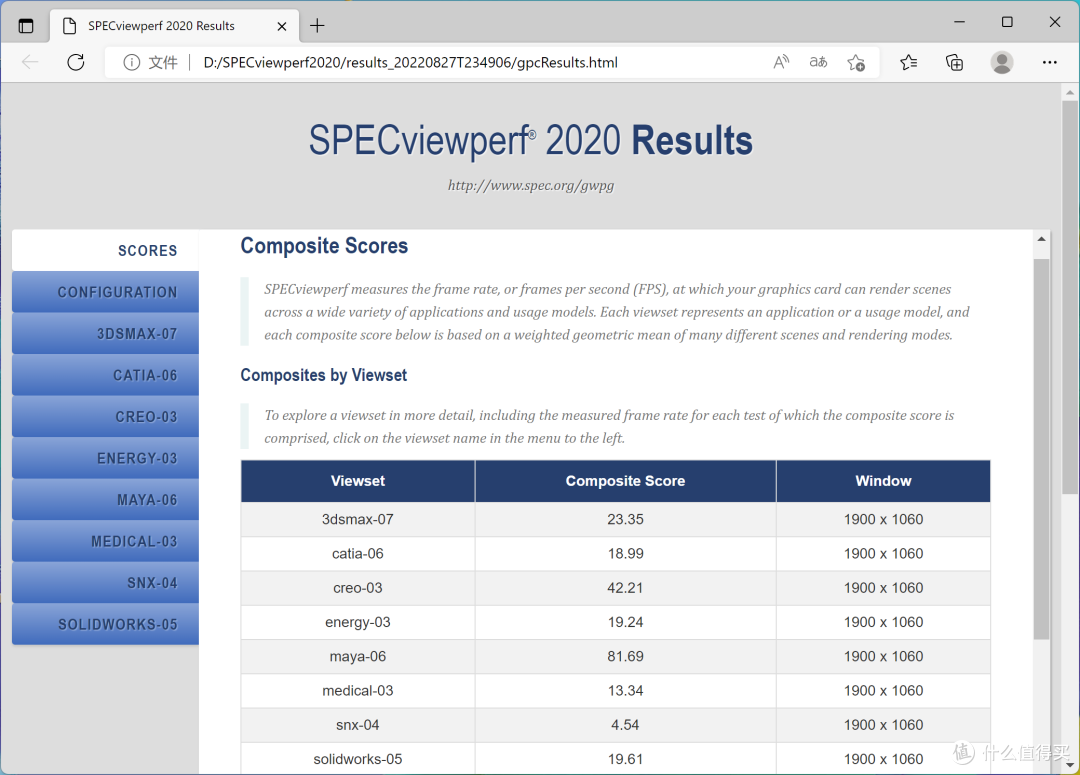Image resolution: width=1080 pixels, height=775 pixels.
Task: Click the 19.24 composite score value
Action: 625,622
